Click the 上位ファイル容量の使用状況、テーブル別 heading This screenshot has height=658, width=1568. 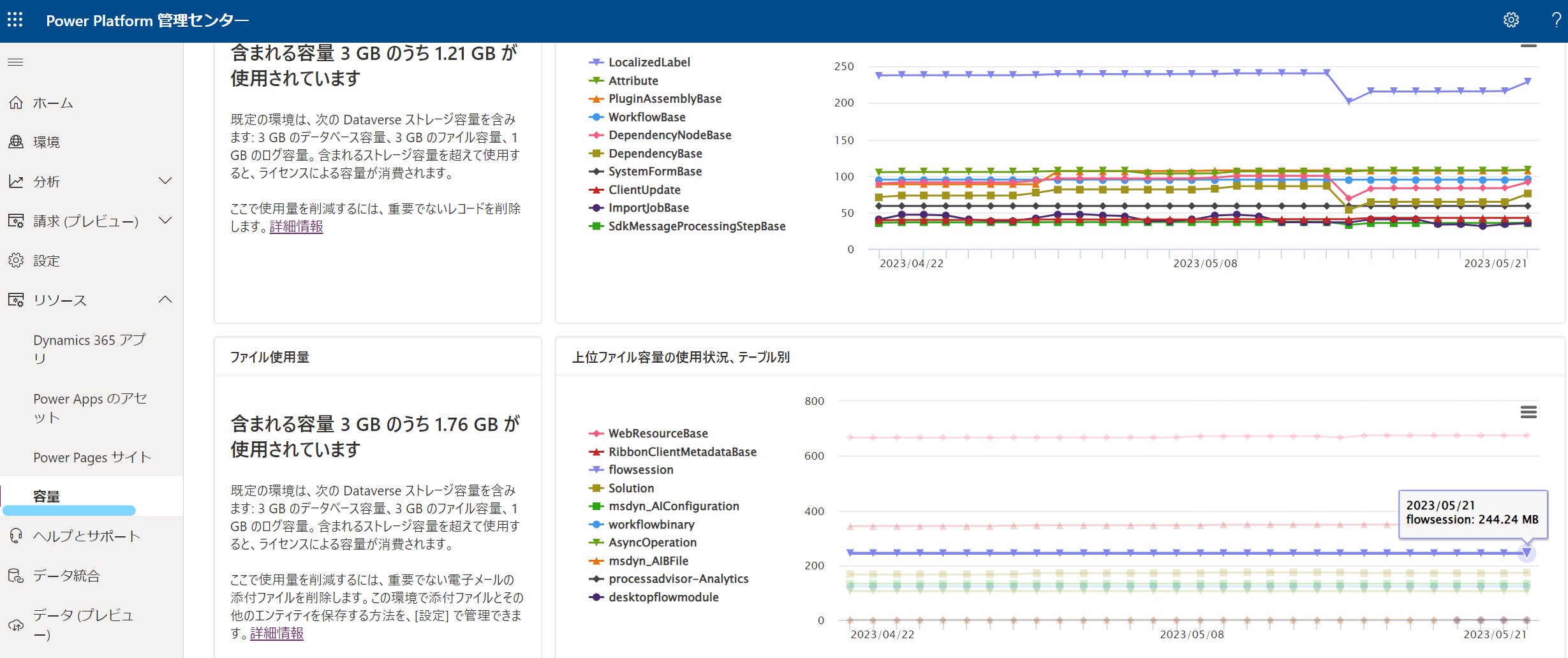click(x=681, y=357)
